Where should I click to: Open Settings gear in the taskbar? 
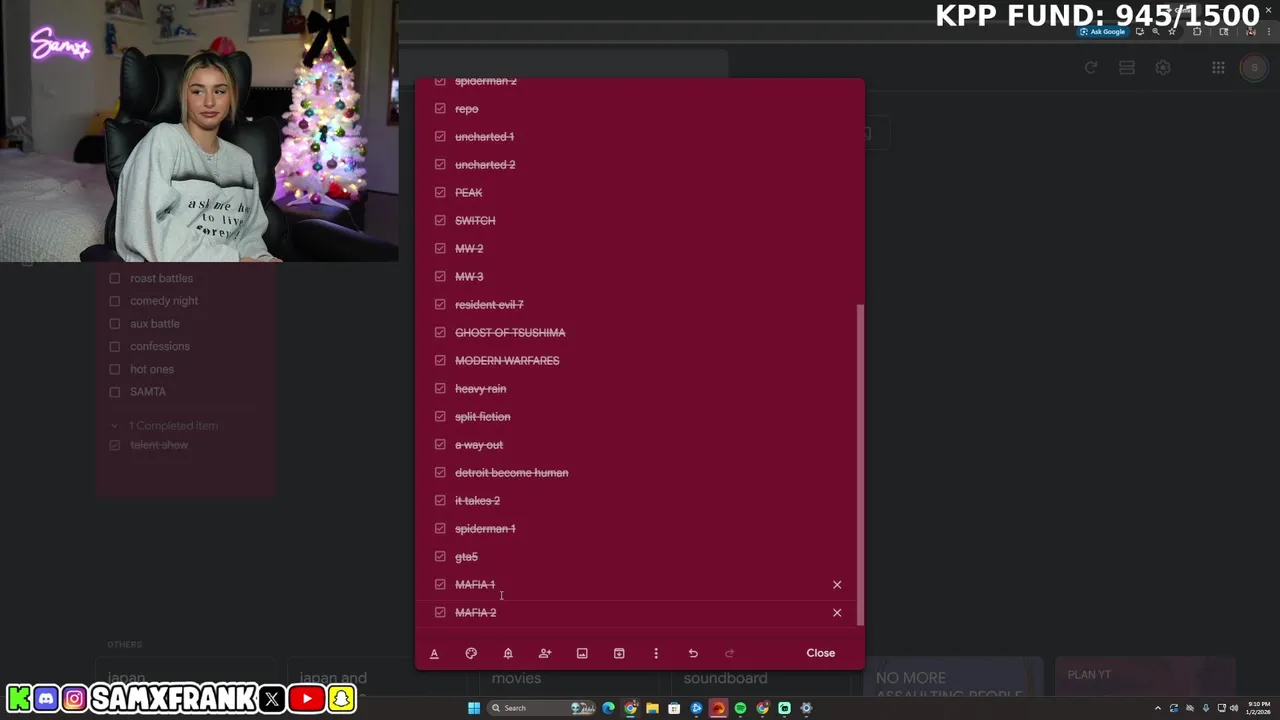[806, 708]
